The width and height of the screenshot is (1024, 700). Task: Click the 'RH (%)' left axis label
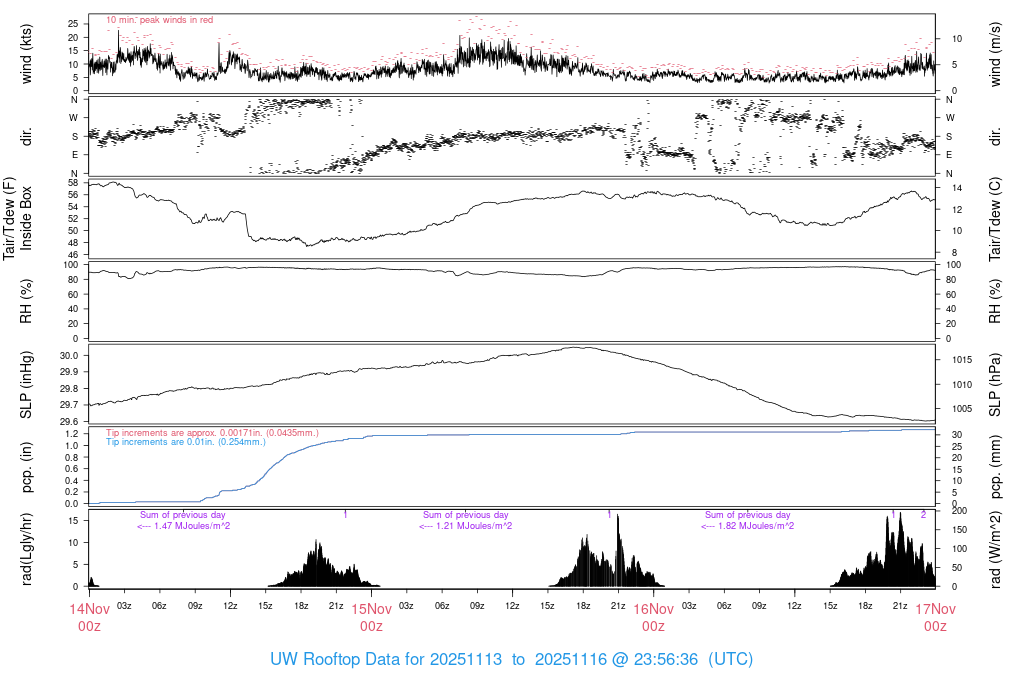27,301
